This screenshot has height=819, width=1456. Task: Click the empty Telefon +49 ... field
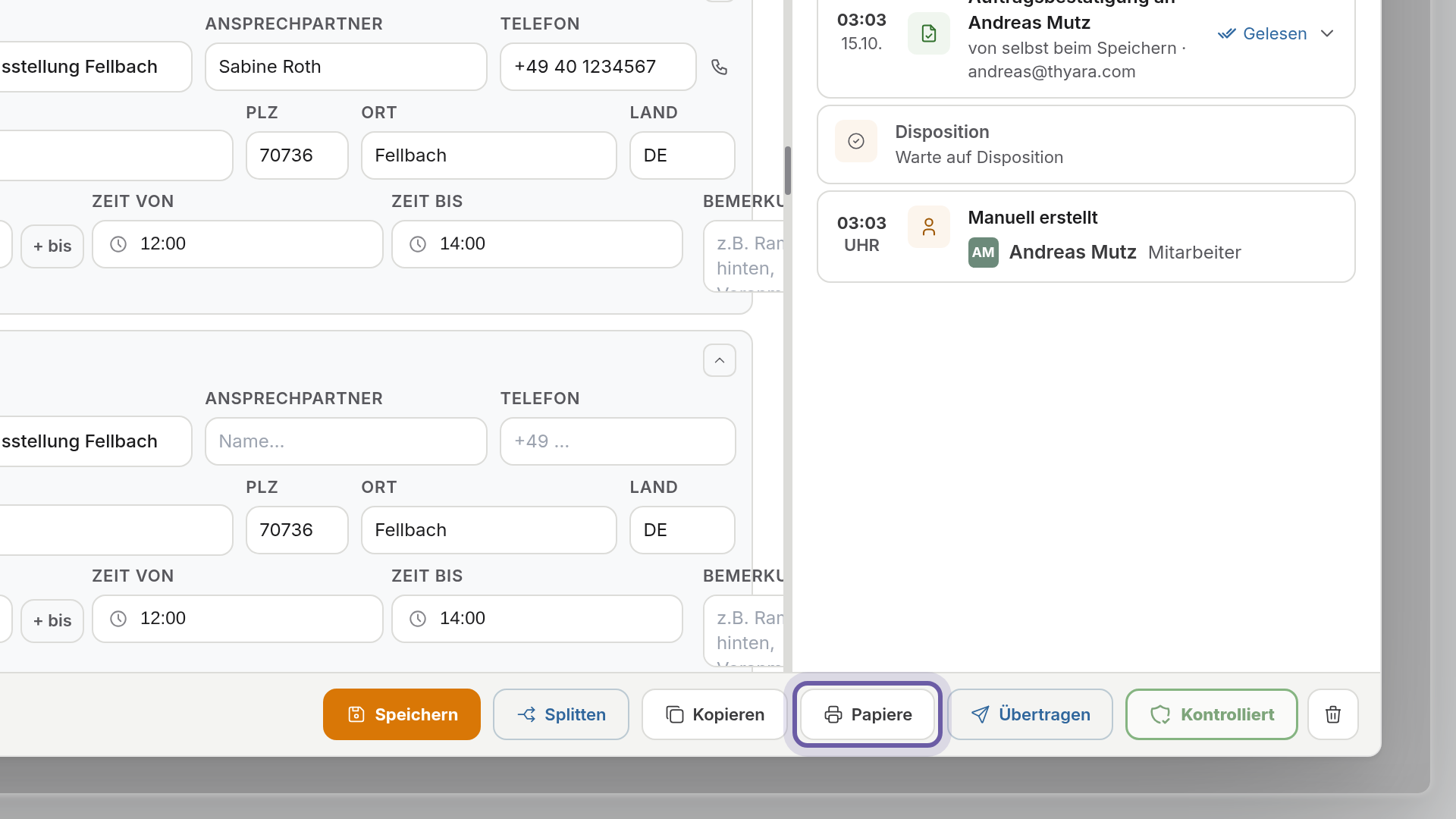click(617, 441)
